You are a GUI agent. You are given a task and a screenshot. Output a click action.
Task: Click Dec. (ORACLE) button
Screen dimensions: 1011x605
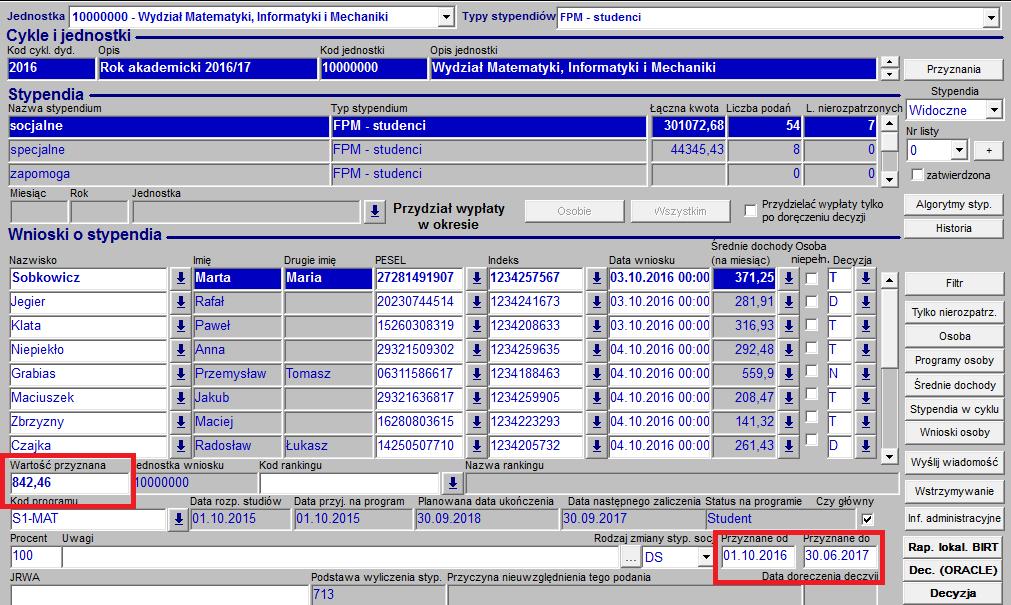tap(953, 570)
